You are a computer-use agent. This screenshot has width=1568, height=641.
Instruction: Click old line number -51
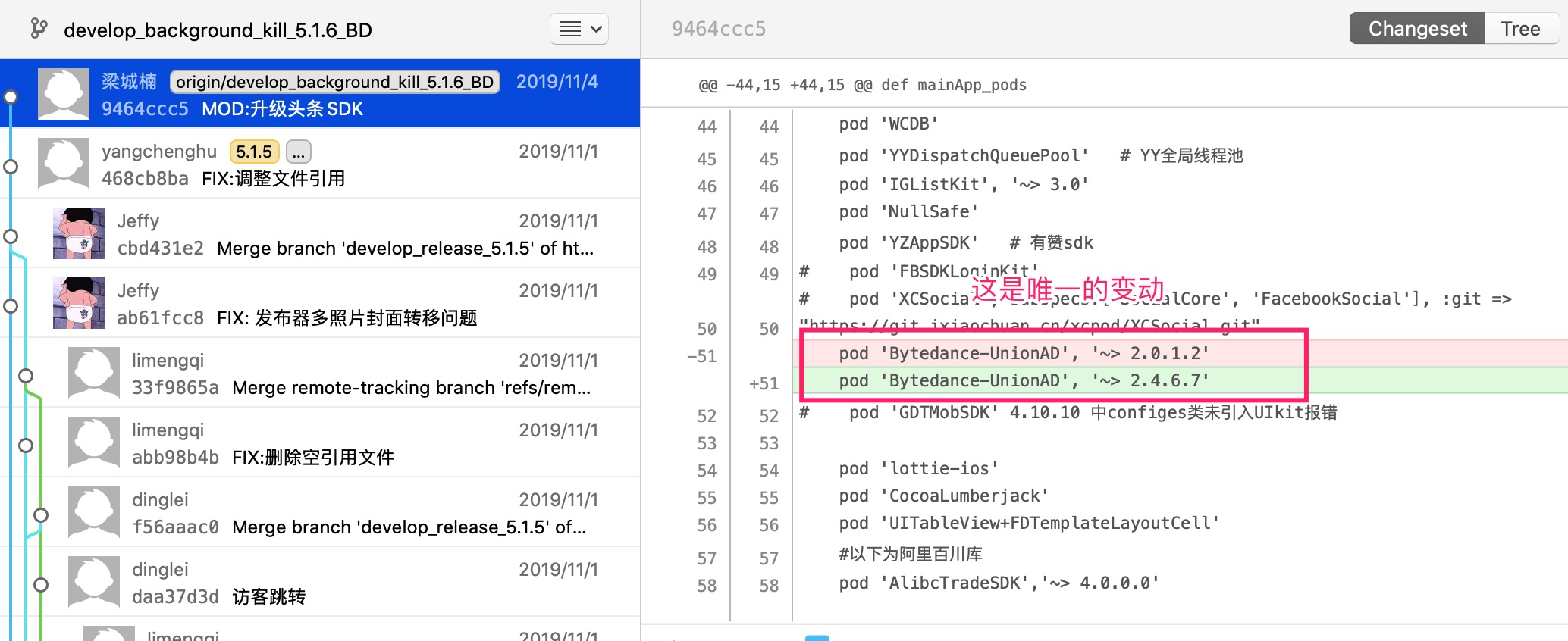point(701,356)
